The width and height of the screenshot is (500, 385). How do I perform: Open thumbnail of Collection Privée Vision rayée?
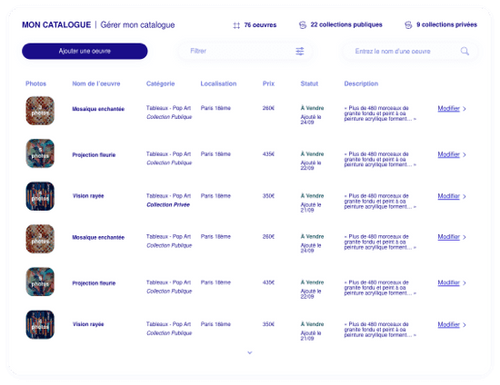click(40, 196)
